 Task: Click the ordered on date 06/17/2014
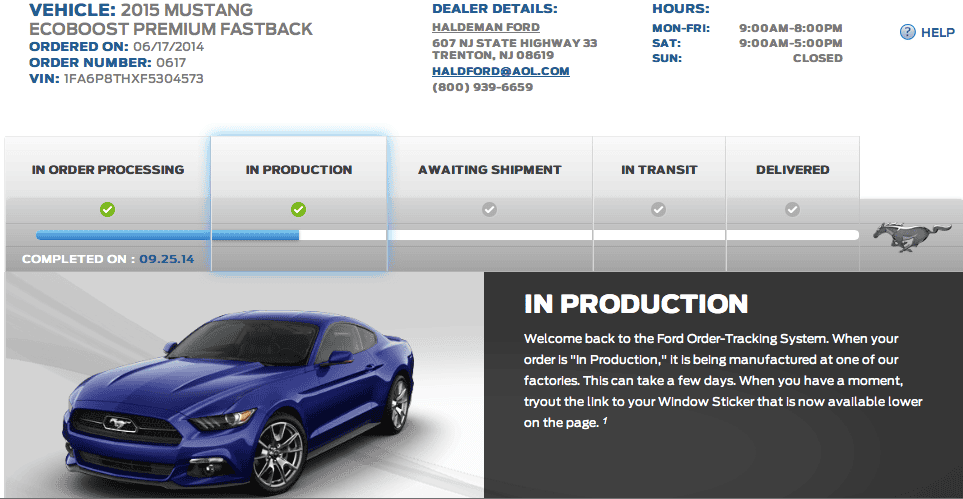(168, 47)
